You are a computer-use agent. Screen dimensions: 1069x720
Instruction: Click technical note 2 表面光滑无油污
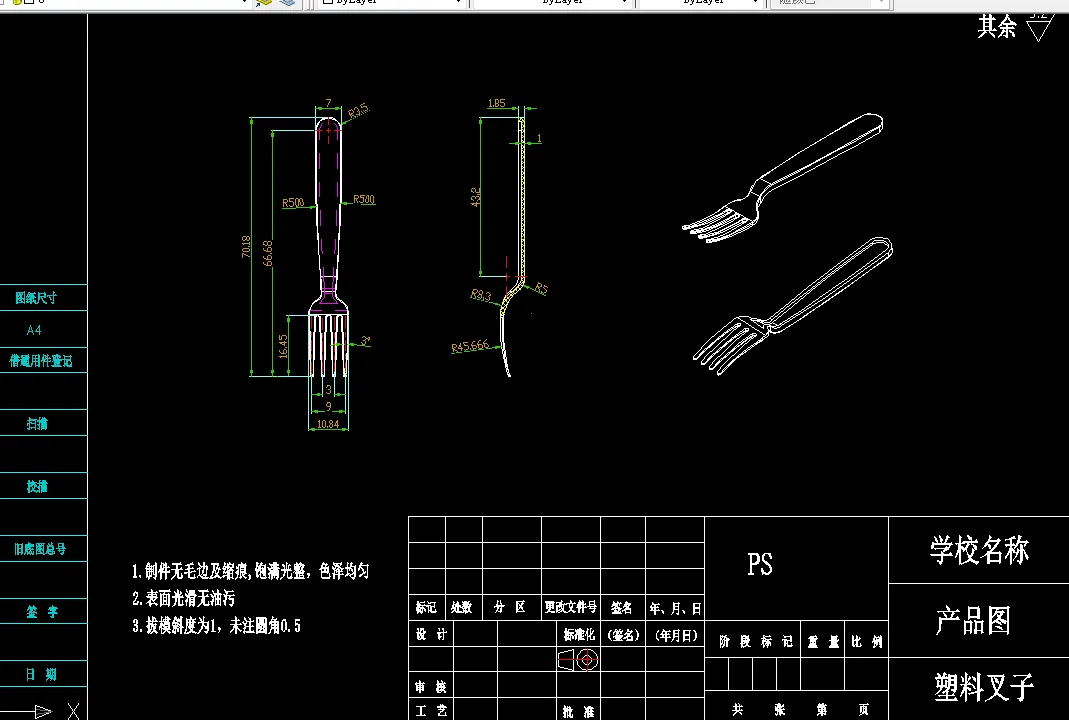183,599
